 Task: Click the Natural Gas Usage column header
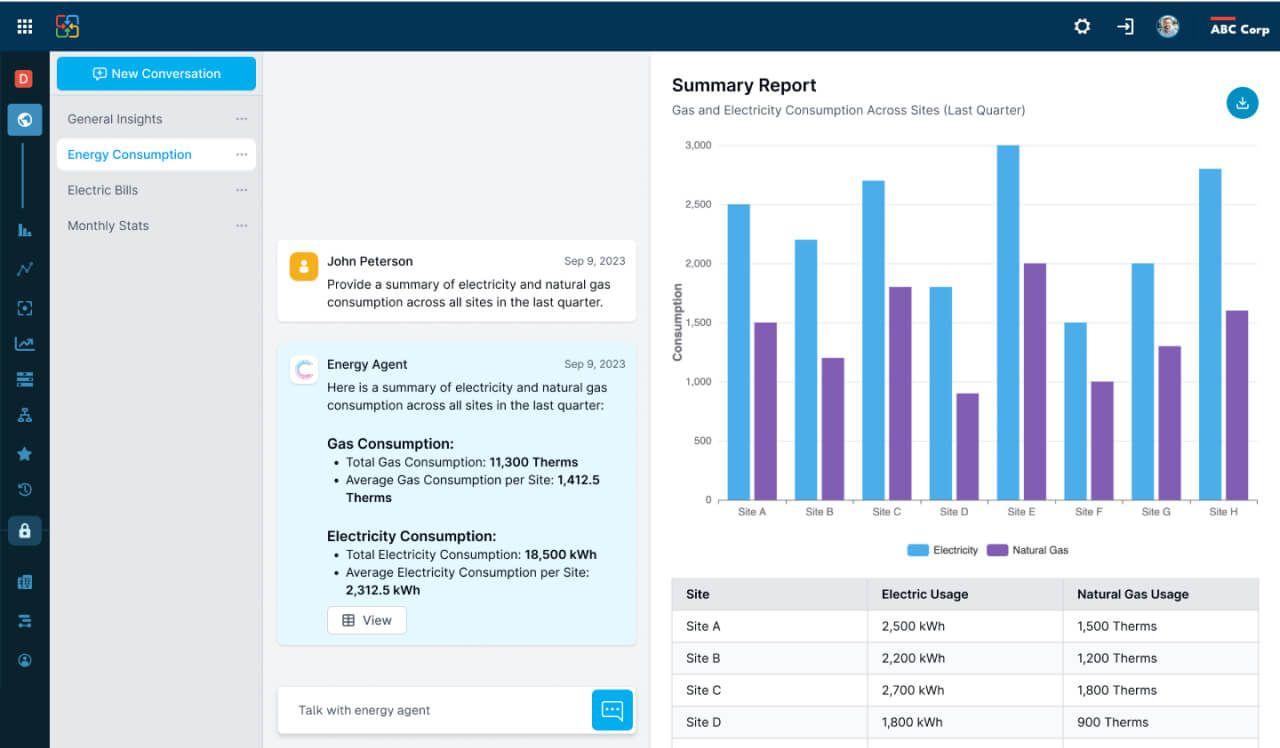pyautogui.click(x=1160, y=594)
